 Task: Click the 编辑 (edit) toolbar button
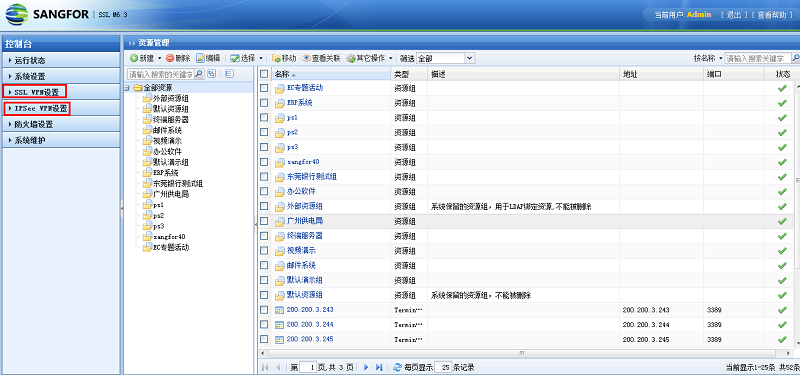tap(208, 58)
